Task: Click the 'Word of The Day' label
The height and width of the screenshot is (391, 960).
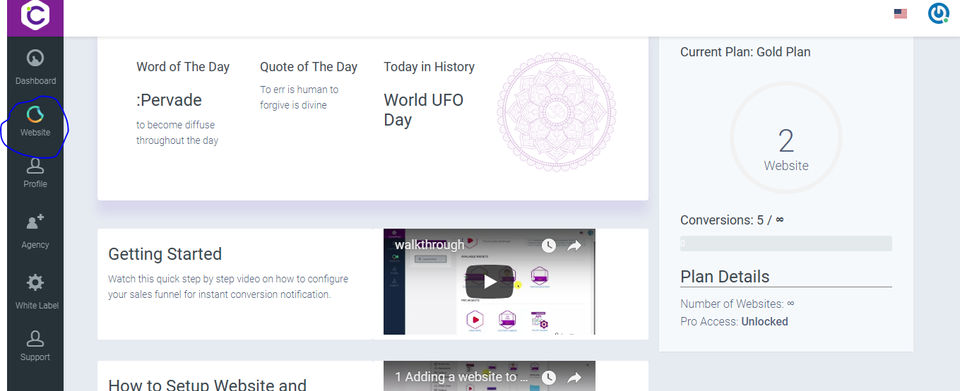Action: point(183,67)
